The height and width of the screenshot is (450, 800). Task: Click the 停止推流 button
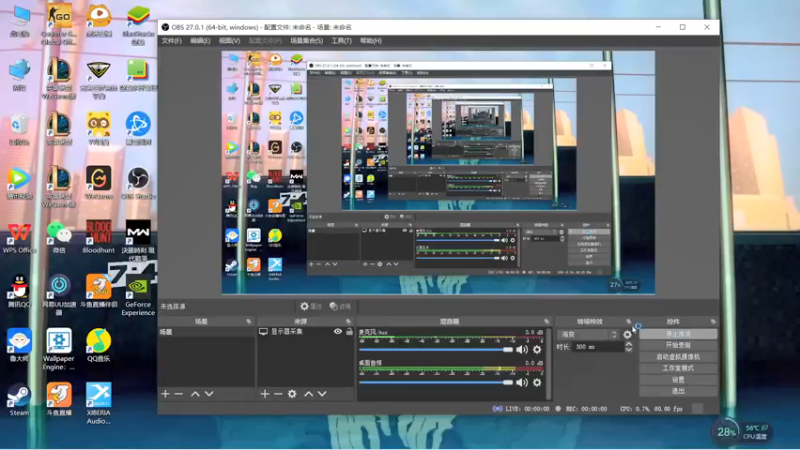(678, 334)
